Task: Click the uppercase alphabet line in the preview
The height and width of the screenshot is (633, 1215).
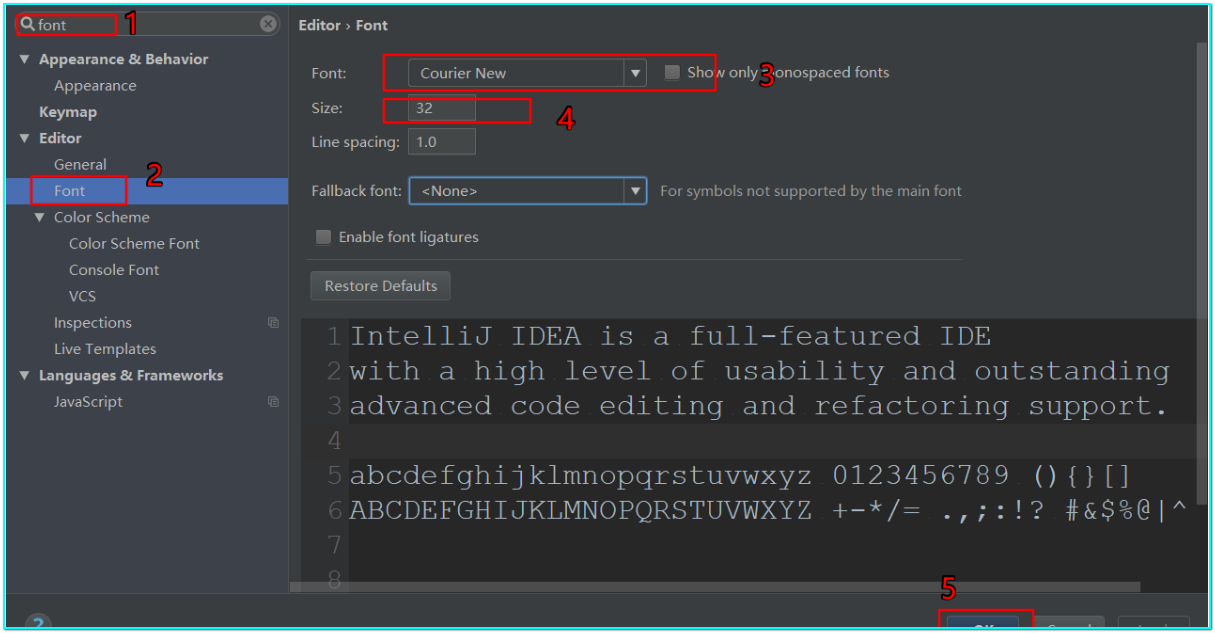Action: pos(768,511)
